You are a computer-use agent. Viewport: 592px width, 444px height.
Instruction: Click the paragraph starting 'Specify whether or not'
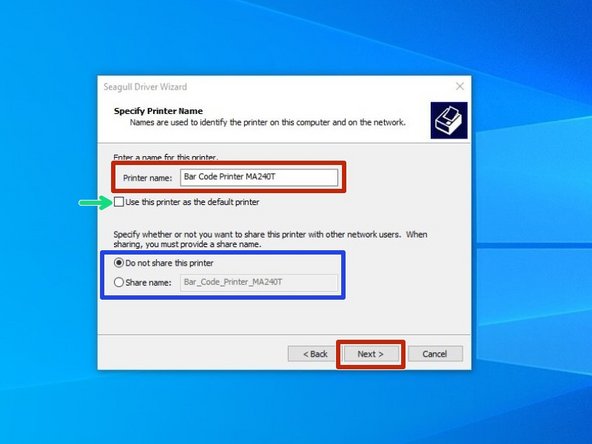click(270, 239)
